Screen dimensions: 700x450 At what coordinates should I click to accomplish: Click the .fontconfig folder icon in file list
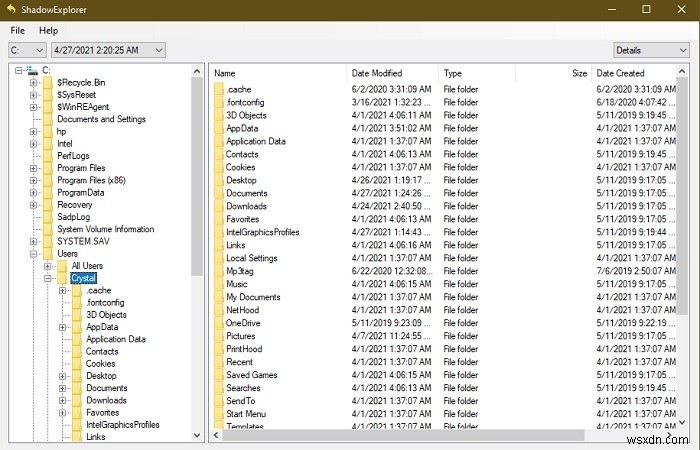tap(218, 102)
